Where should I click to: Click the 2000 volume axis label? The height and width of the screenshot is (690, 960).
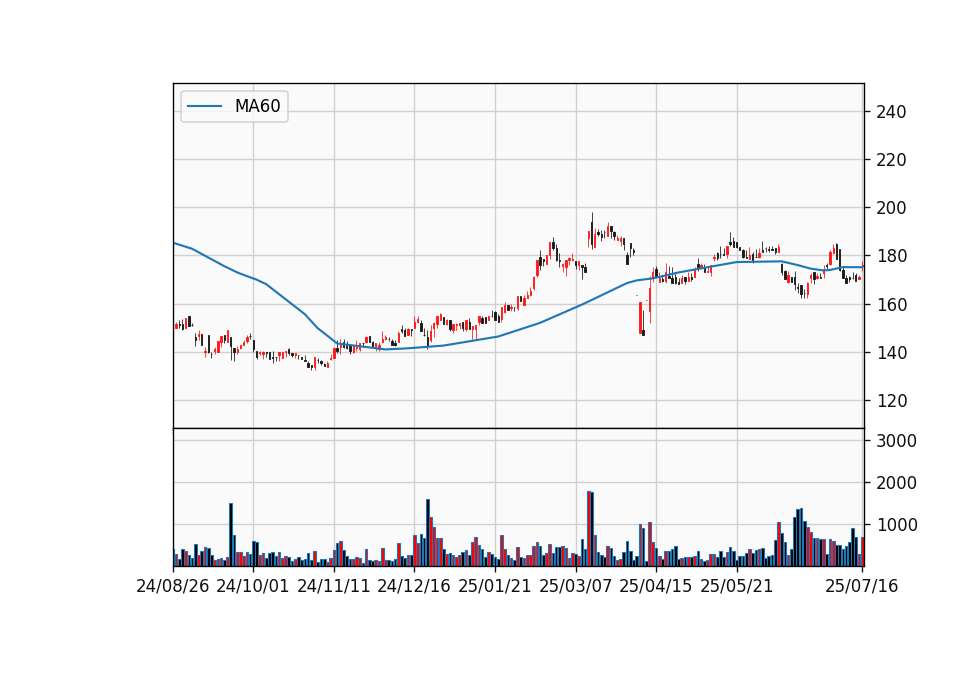[896, 483]
